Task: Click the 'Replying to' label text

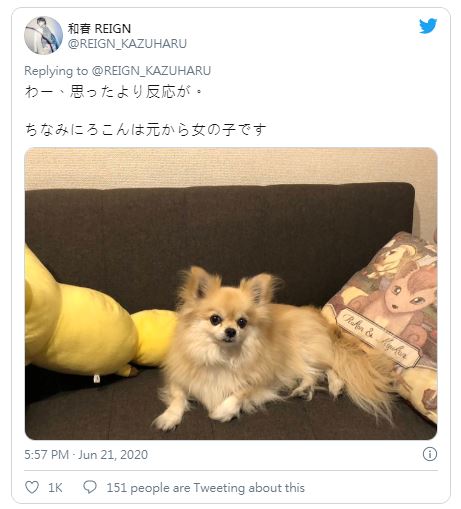Action: [x=56, y=71]
